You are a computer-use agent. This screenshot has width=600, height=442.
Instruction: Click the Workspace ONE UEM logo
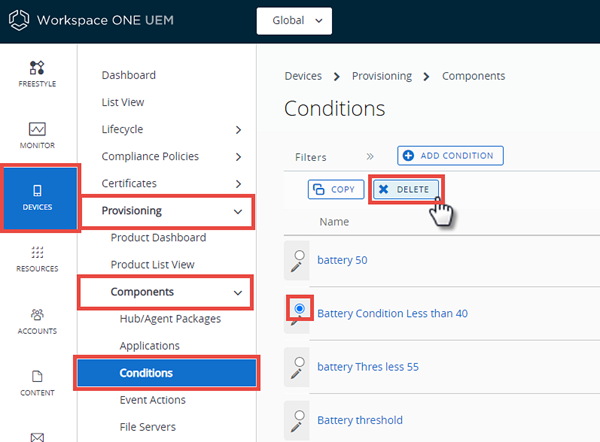[x=19, y=20]
